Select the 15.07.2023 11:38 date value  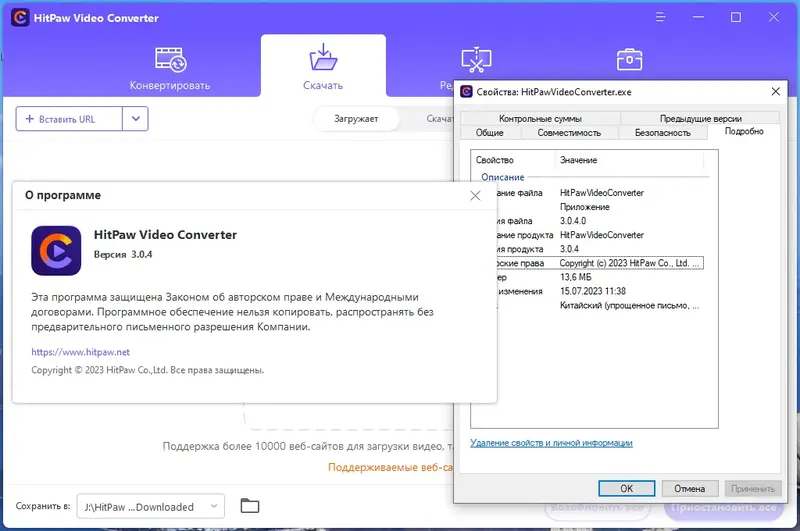pos(593,291)
